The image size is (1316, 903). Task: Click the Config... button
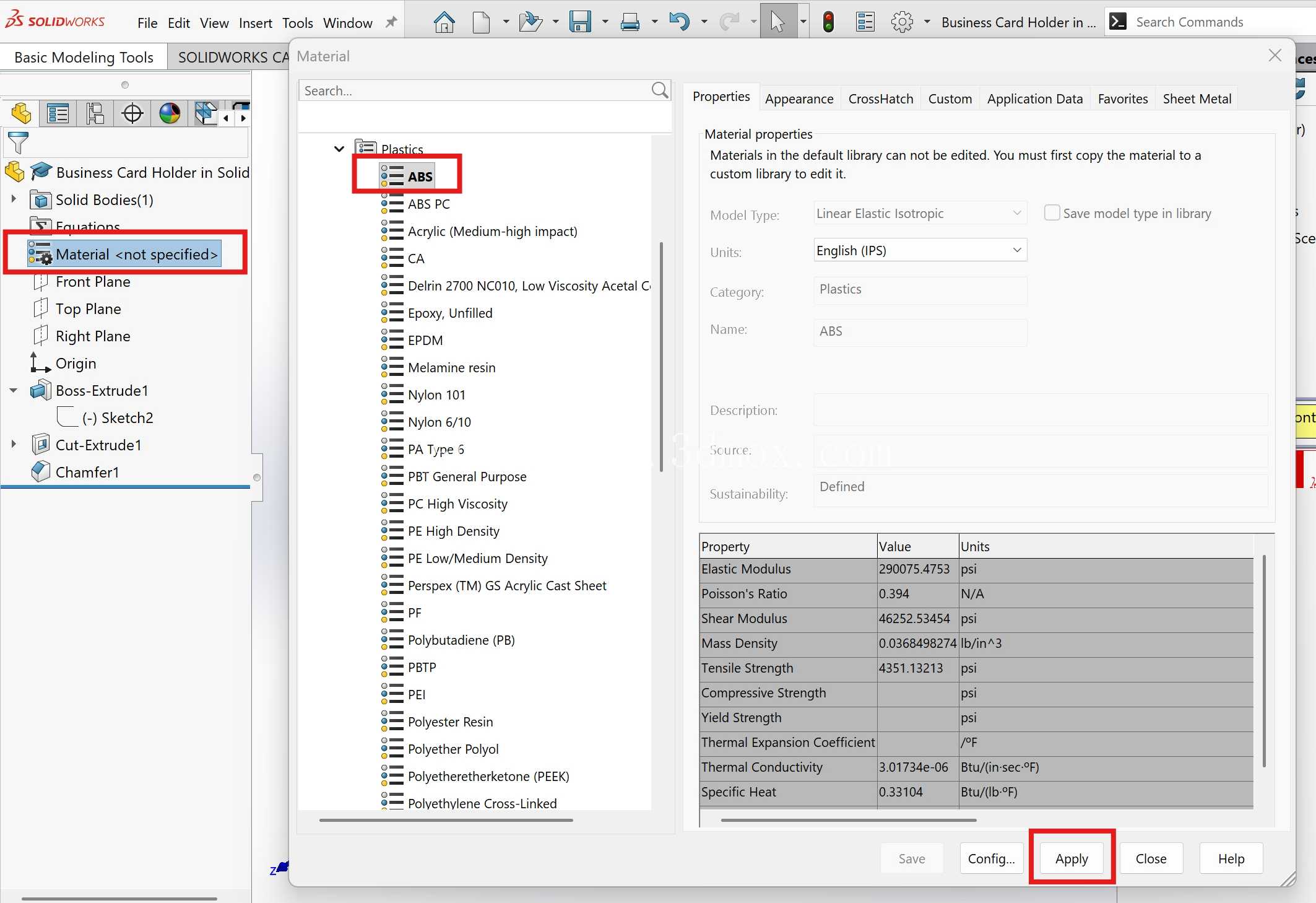(x=991, y=858)
